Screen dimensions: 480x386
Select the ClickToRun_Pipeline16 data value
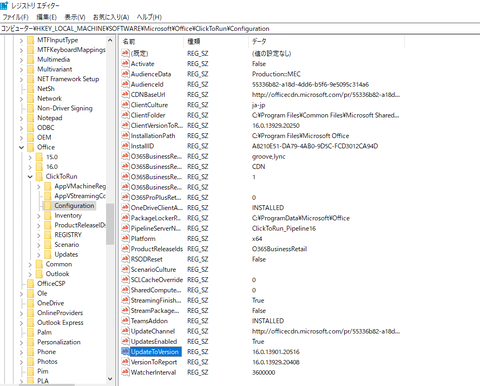click(x=284, y=228)
